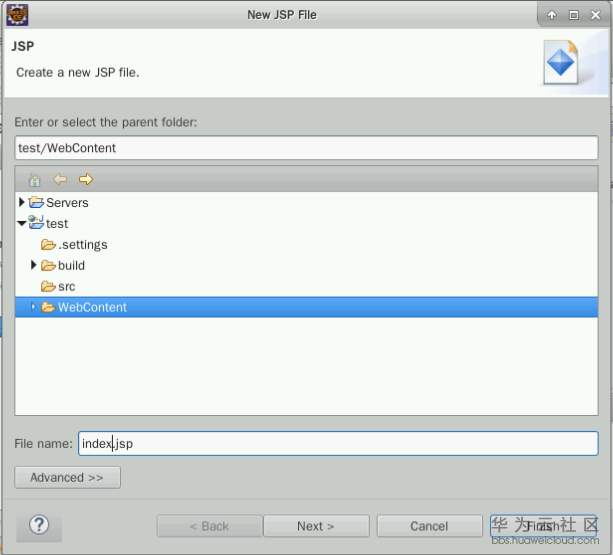This screenshot has width=613, height=555.
Task: Click the Back arrow in folder toolbar
Action: click(60, 179)
